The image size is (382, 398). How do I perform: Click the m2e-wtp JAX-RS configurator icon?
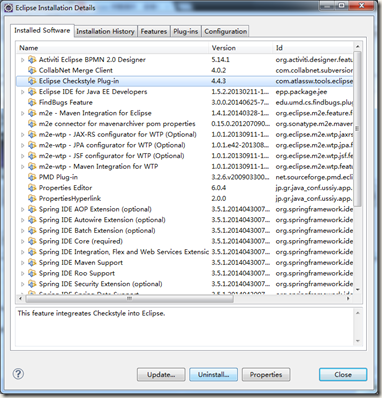pyautogui.click(x=32, y=134)
